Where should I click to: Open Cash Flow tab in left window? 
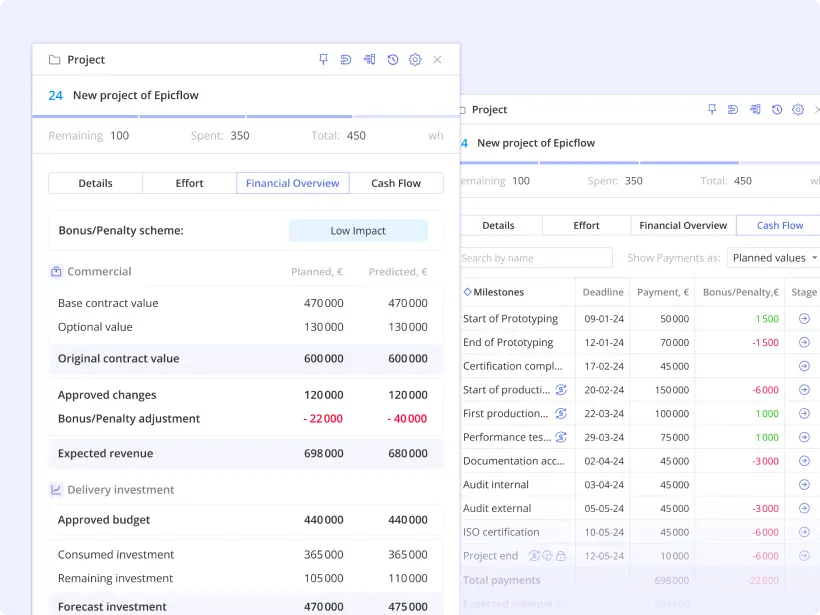pos(396,183)
